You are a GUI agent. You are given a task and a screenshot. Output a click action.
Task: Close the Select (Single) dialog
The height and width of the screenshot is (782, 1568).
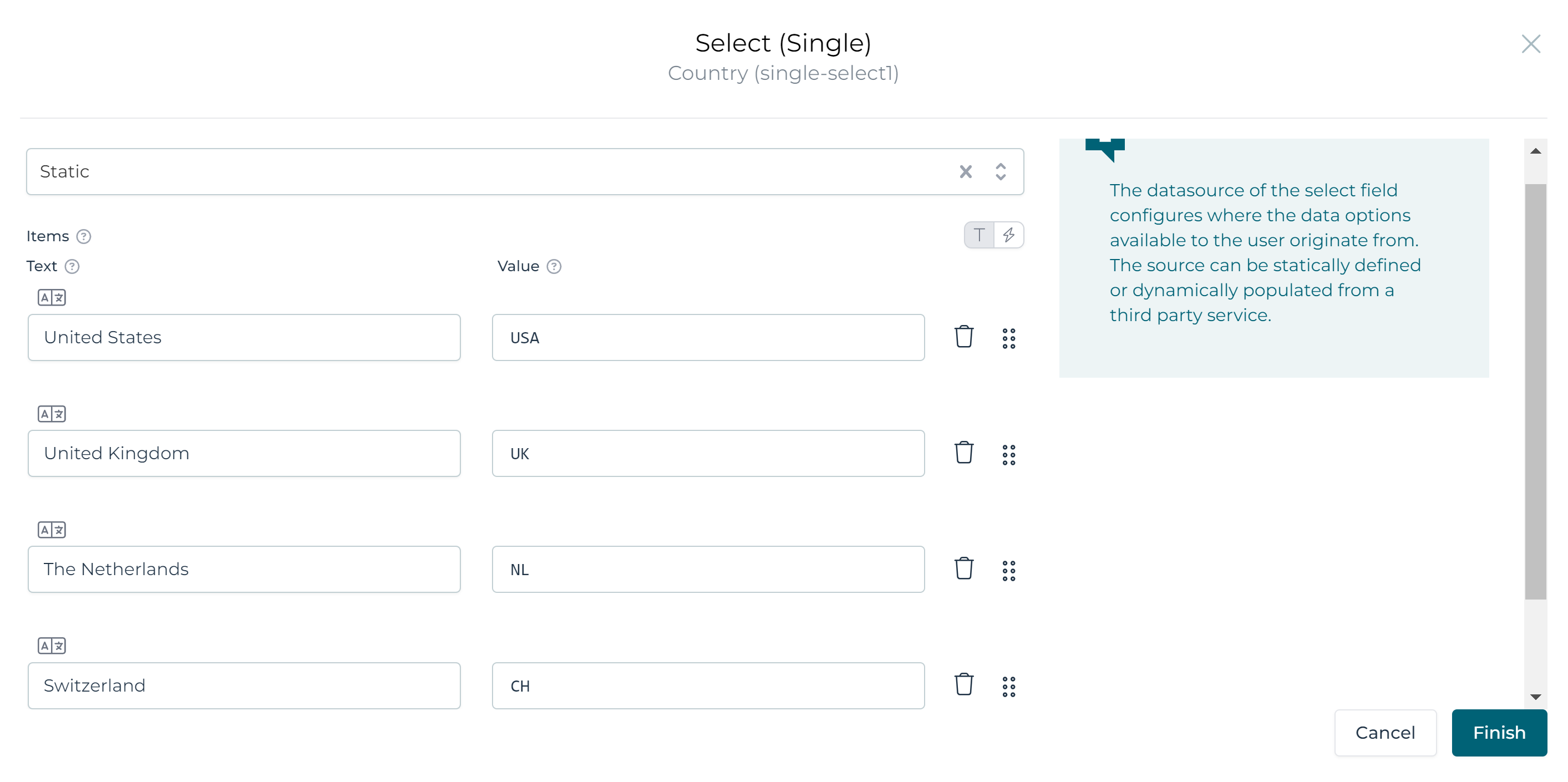(x=1531, y=44)
